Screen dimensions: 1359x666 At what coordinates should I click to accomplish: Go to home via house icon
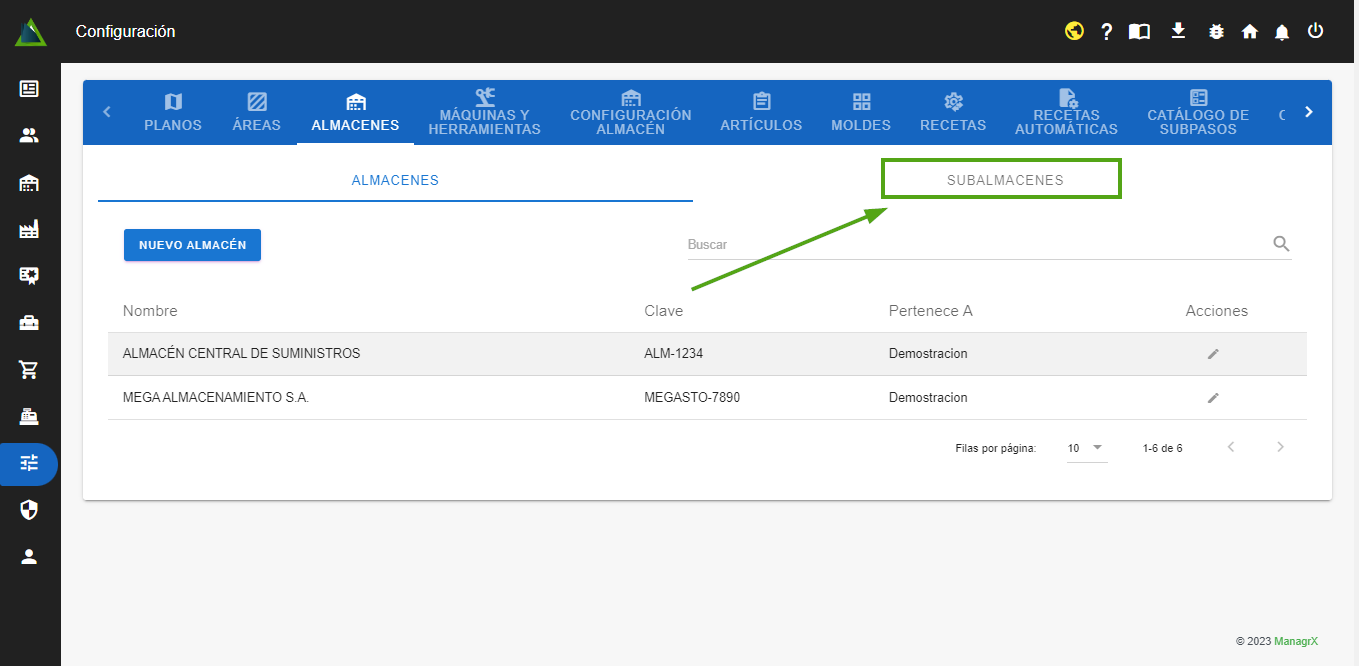click(1249, 31)
